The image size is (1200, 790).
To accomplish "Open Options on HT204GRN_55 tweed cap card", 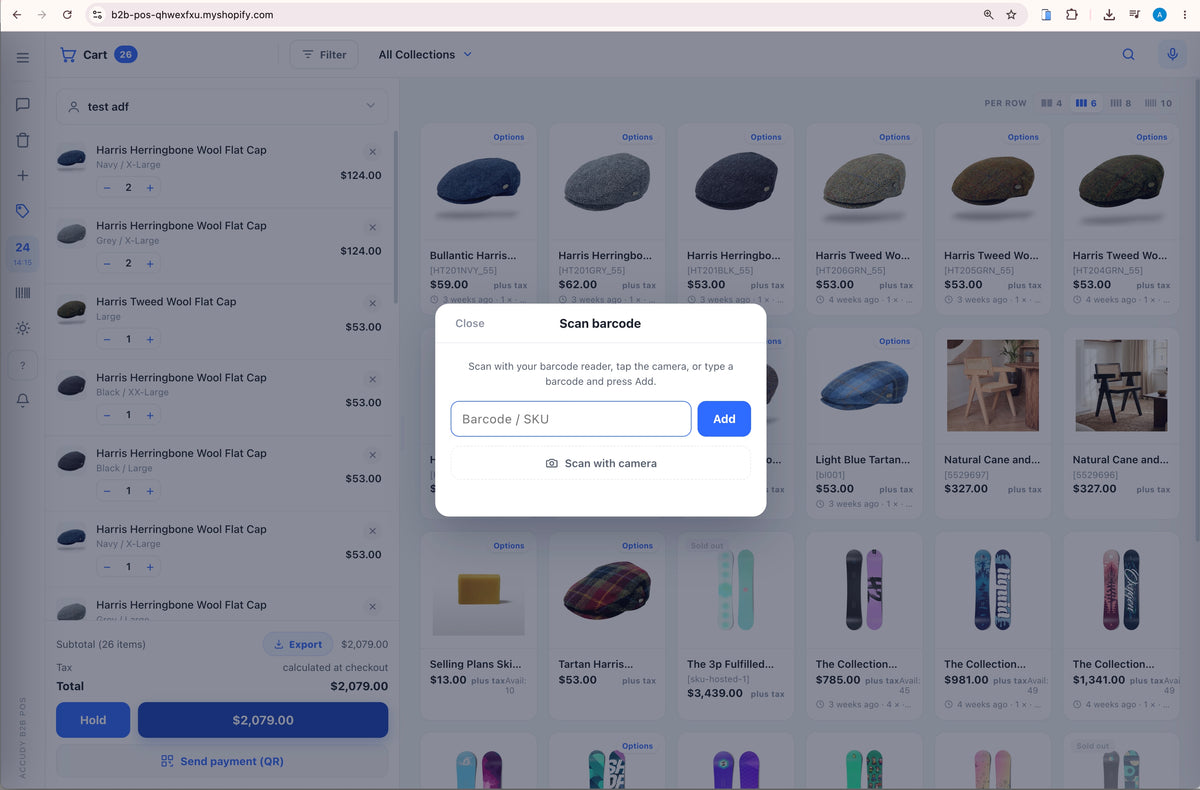I will (x=1151, y=137).
